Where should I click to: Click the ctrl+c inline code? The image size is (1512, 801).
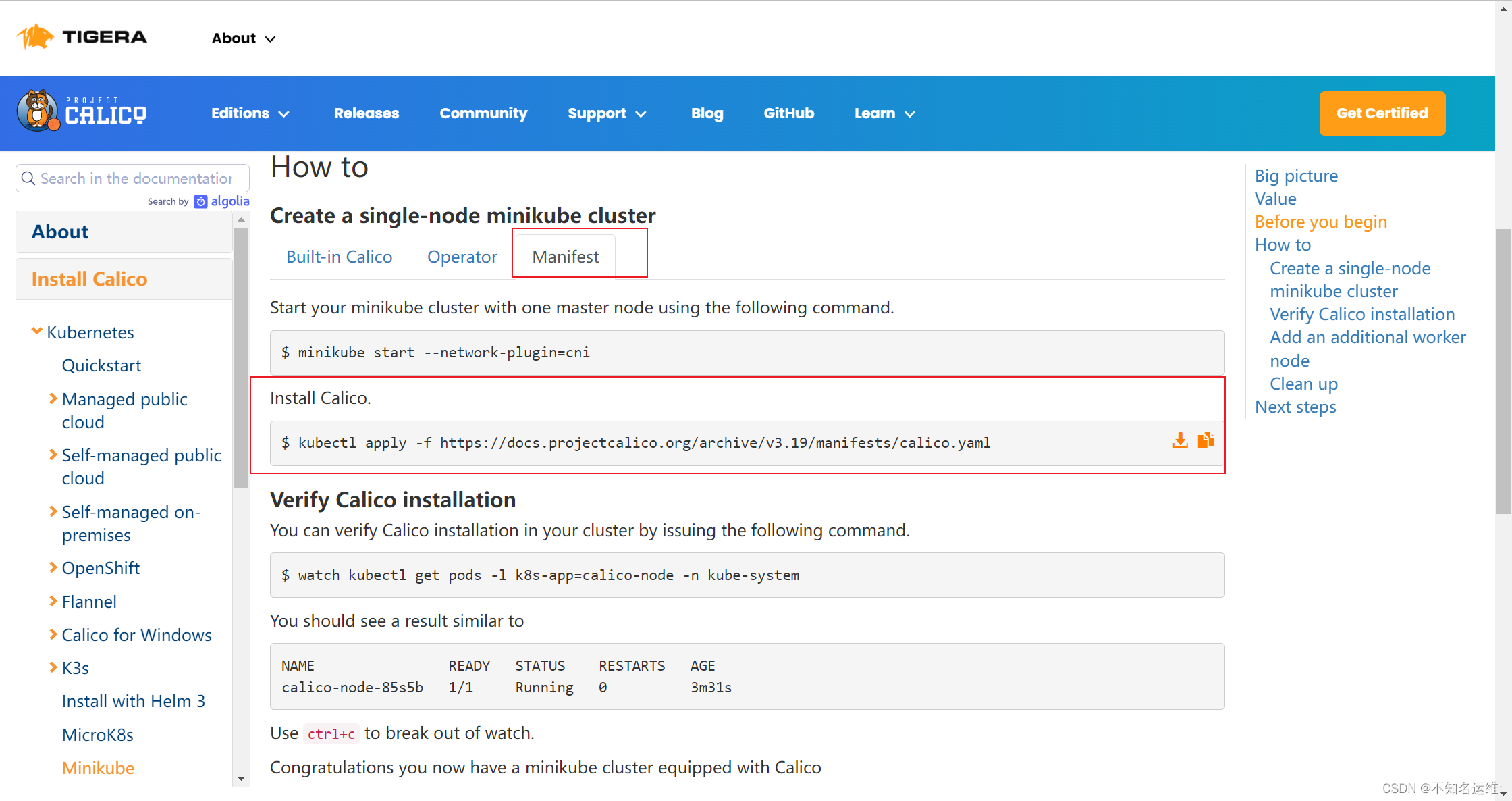331,734
